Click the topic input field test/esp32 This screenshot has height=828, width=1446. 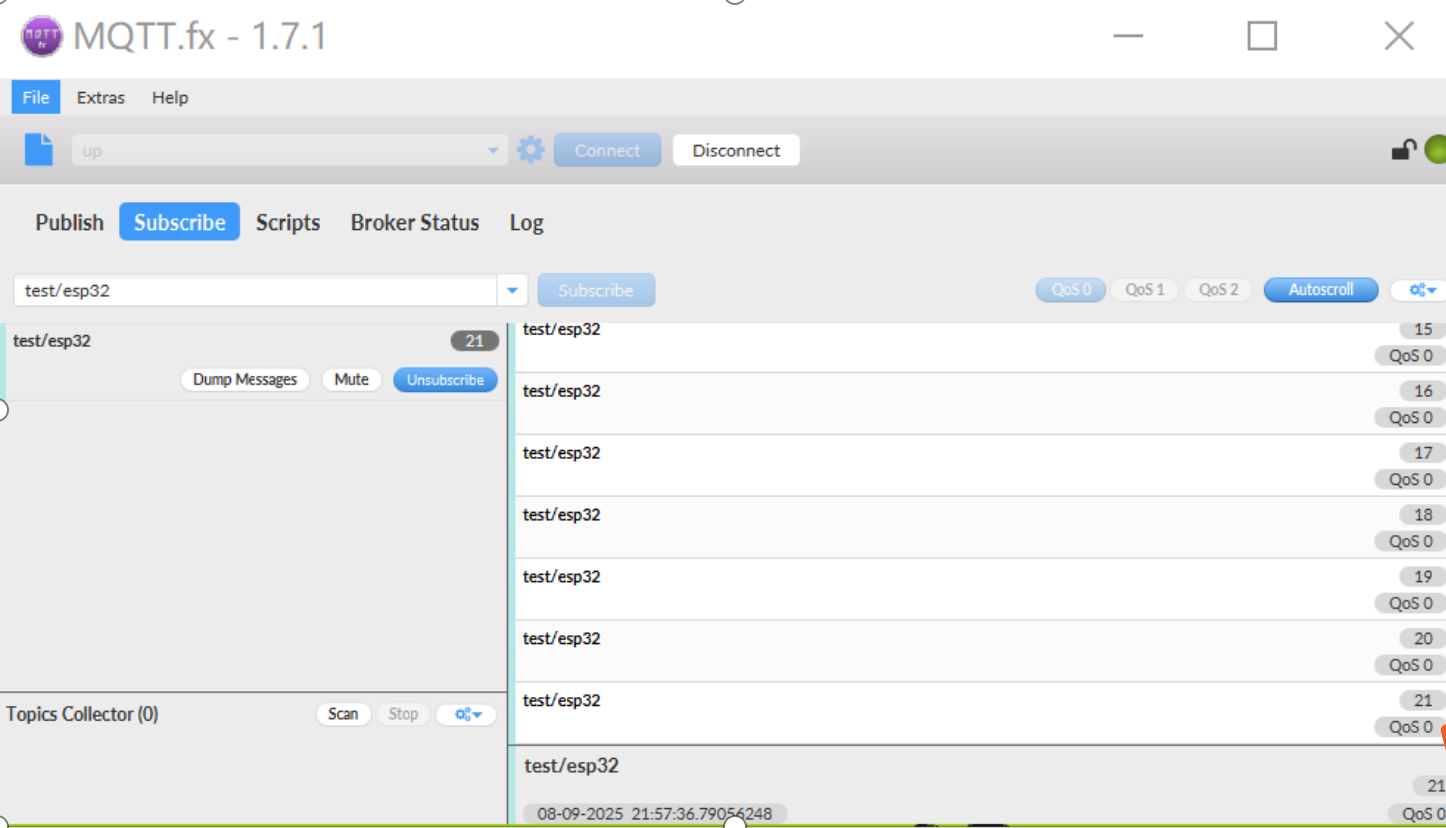(x=255, y=291)
